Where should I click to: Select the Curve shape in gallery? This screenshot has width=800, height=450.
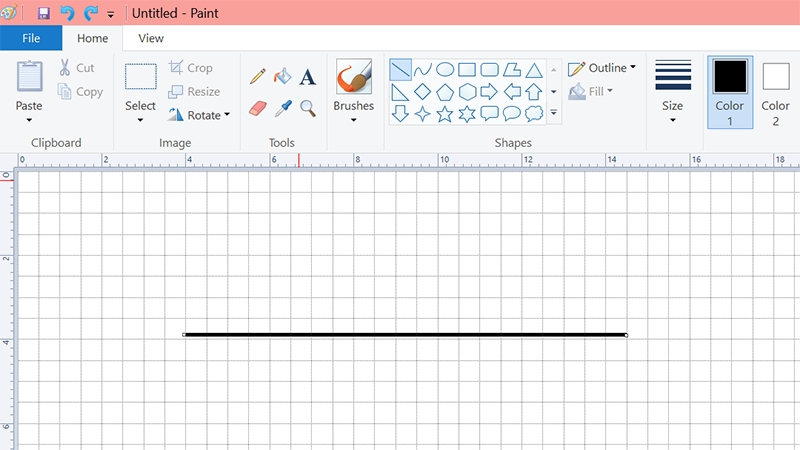pos(423,70)
